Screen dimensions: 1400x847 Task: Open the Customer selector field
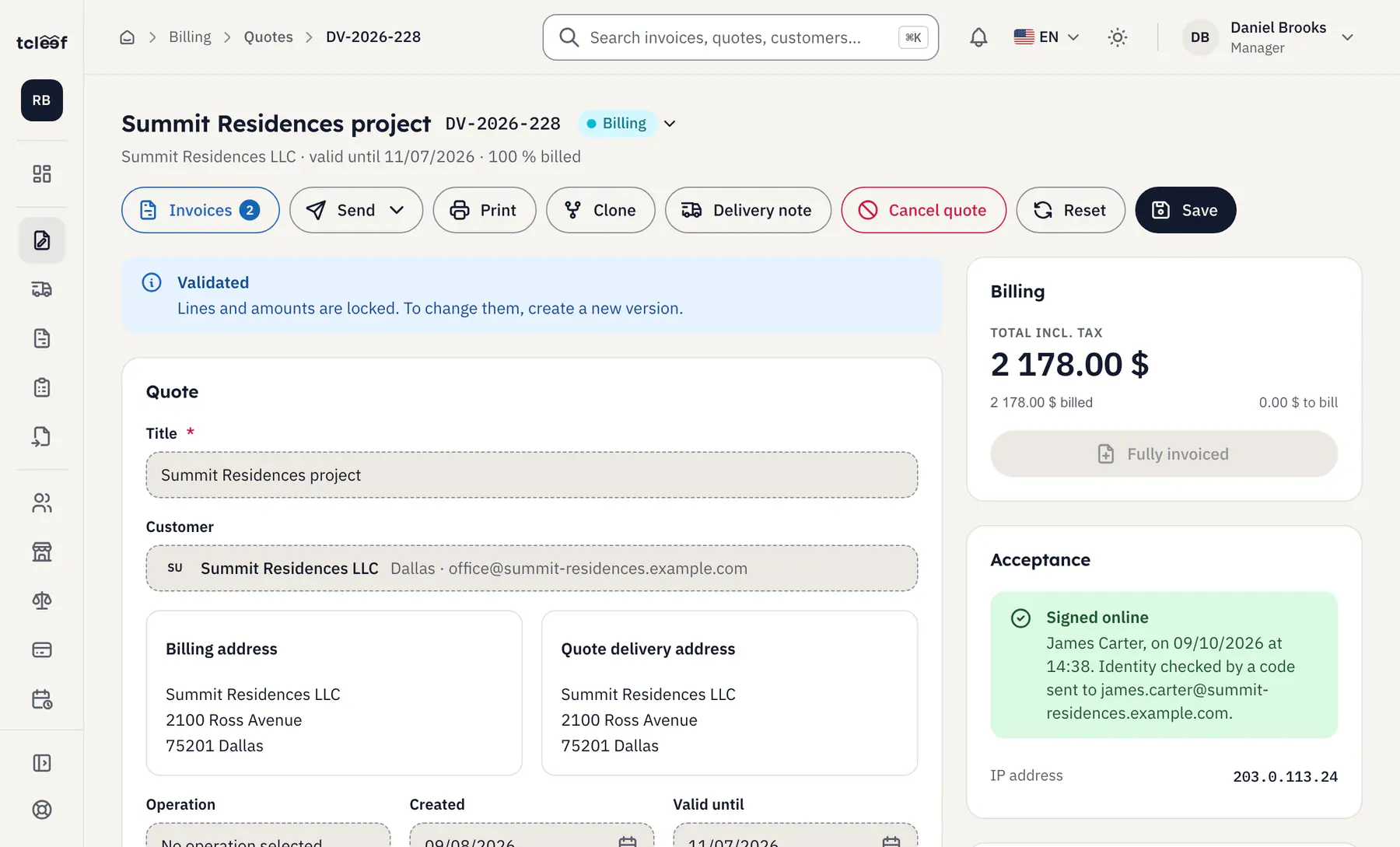532,569
